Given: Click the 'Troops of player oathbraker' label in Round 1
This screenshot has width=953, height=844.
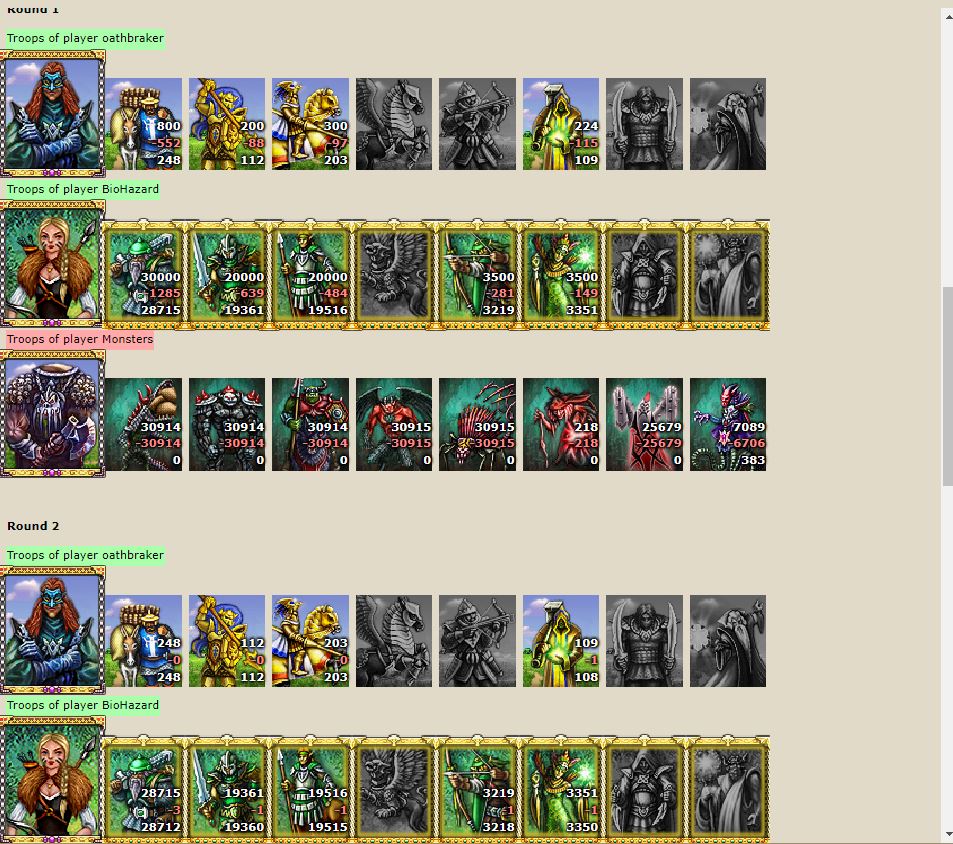Looking at the screenshot, I should click(x=85, y=38).
